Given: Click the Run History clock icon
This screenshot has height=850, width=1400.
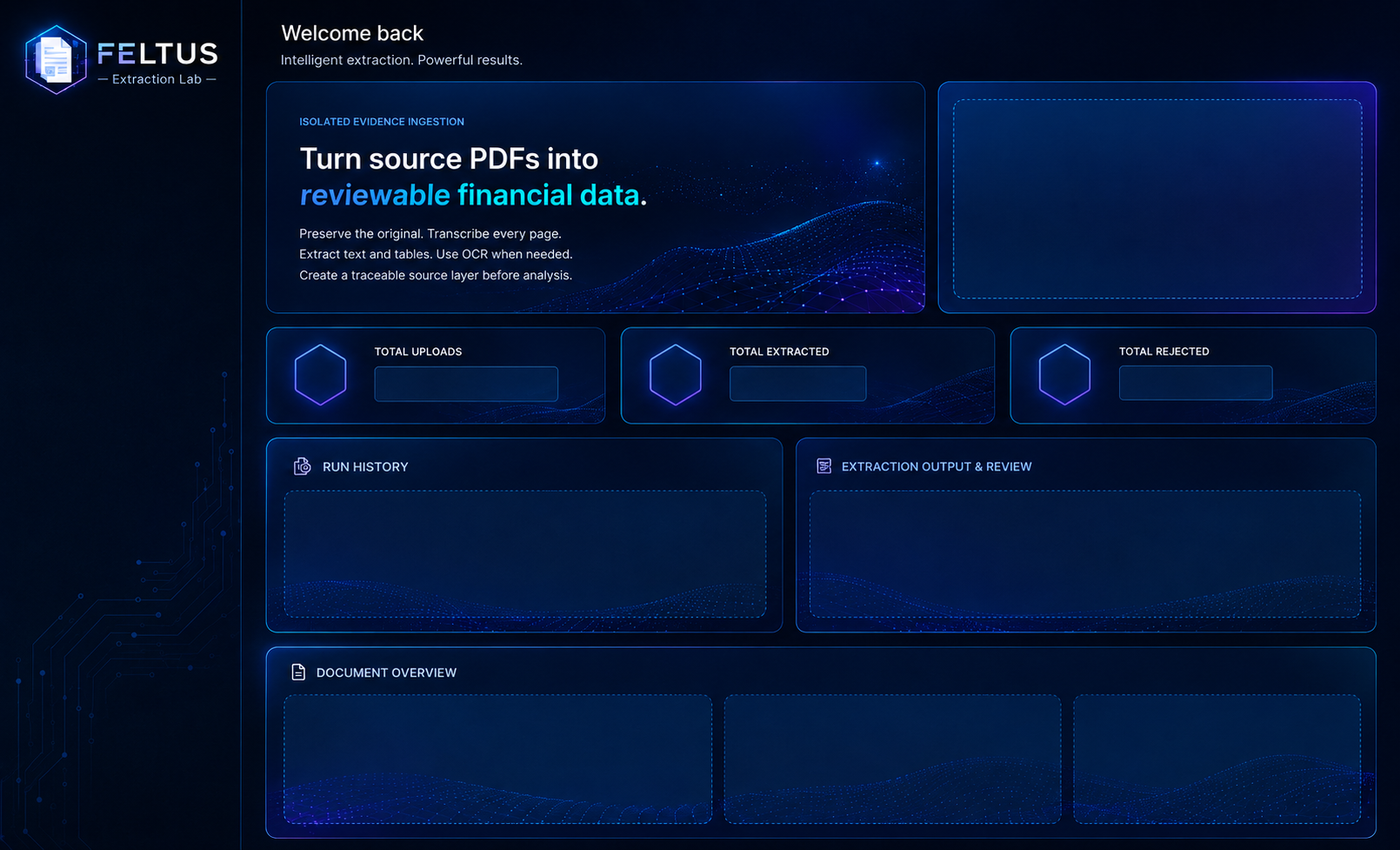Looking at the screenshot, I should tap(302, 466).
